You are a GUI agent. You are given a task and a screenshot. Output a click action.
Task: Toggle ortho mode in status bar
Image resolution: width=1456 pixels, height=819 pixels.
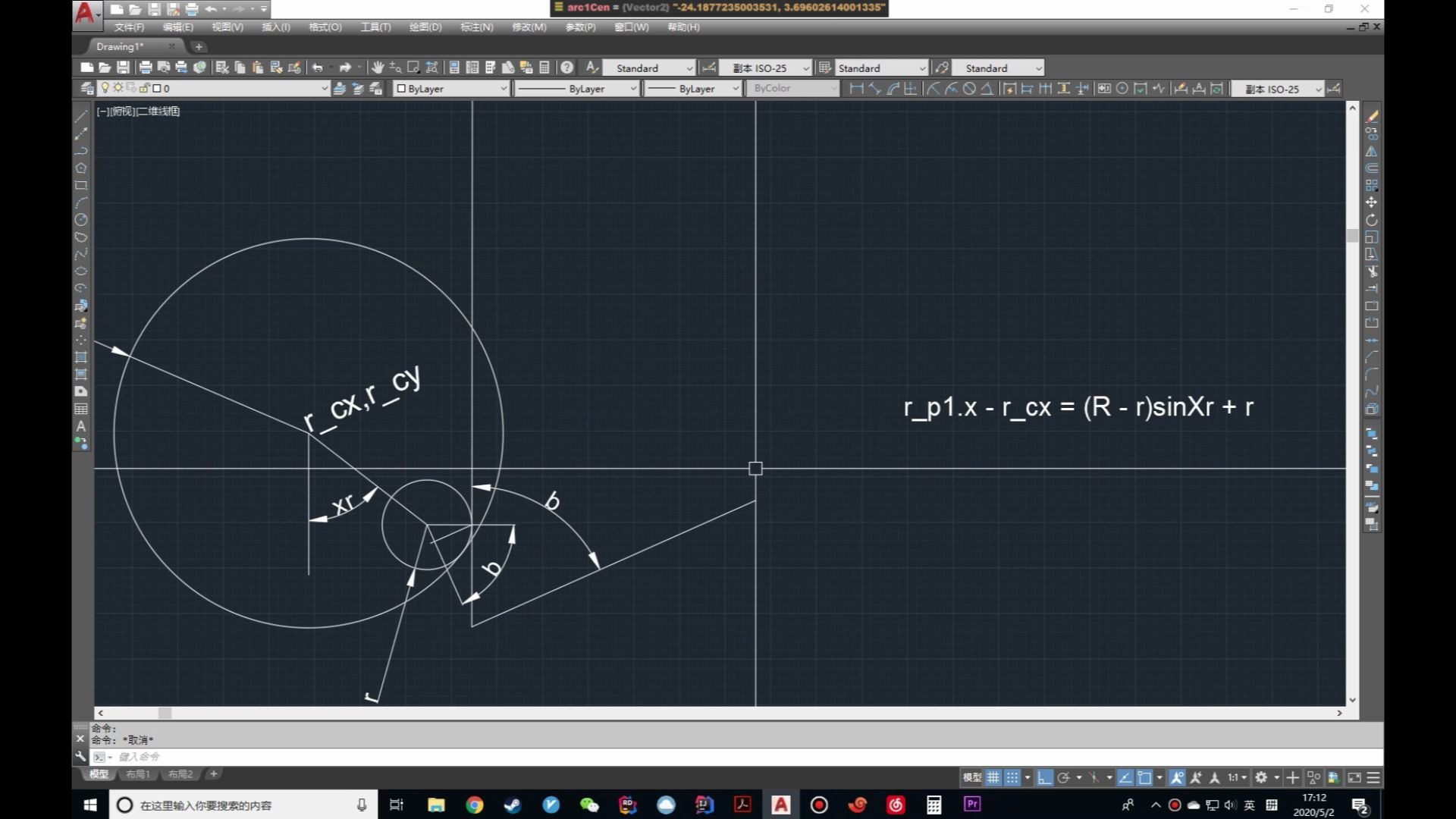[x=1045, y=778]
